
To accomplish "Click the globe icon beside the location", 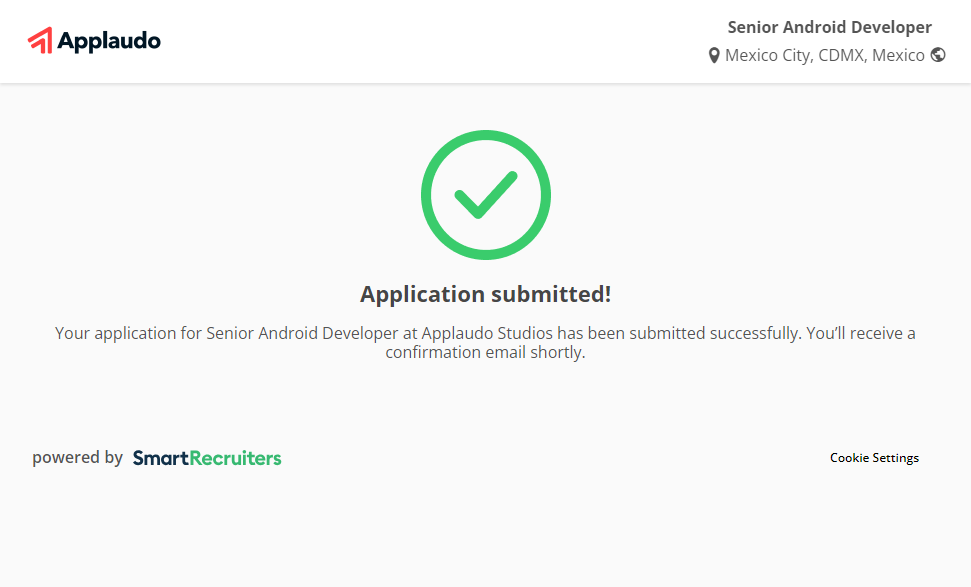I will click(938, 55).
